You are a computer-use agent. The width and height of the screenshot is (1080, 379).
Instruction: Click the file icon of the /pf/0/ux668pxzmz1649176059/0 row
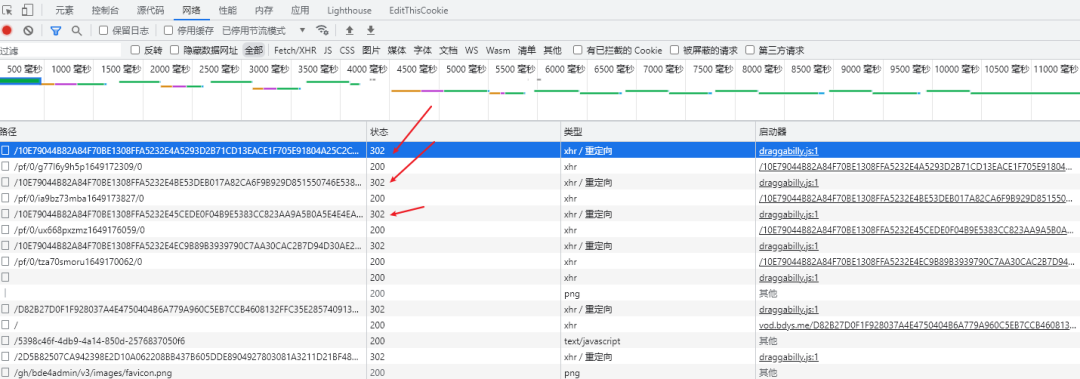pyautogui.click(x=5, y=229)
